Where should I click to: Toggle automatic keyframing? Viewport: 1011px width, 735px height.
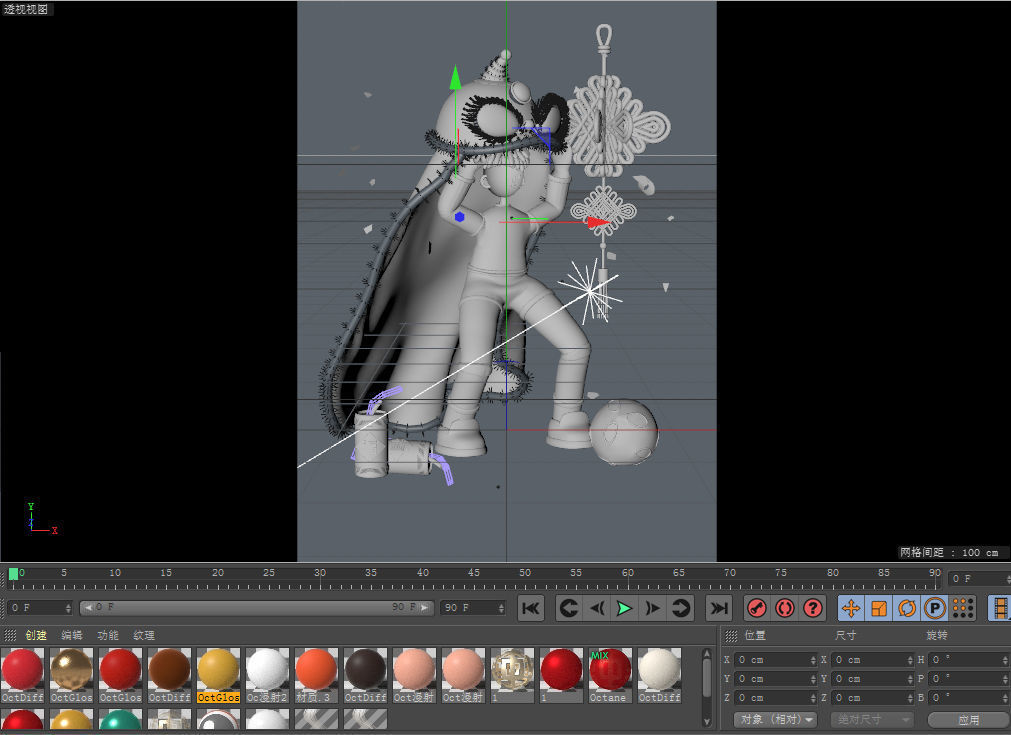785,608
